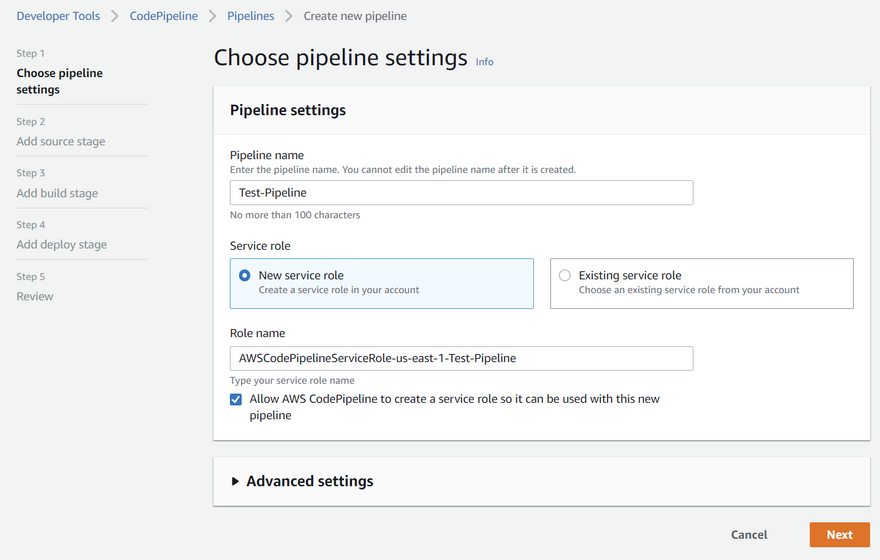The height and width of the screenshot is (560, 880).
Task: Click the Pipeline name input field
Action: pos(461,193)
